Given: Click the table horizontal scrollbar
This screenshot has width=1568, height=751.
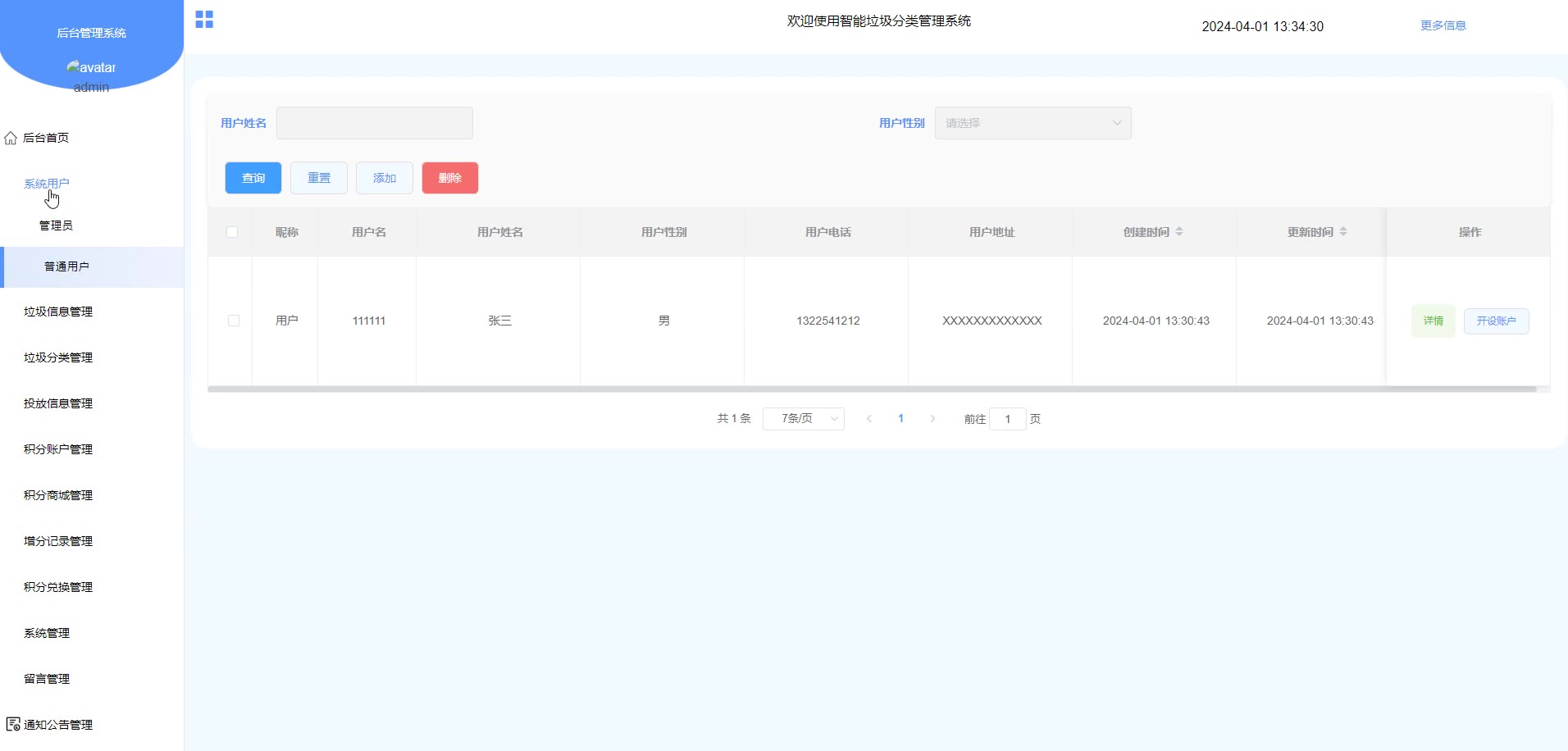Looking at the screenshot, I should point(872,389).
